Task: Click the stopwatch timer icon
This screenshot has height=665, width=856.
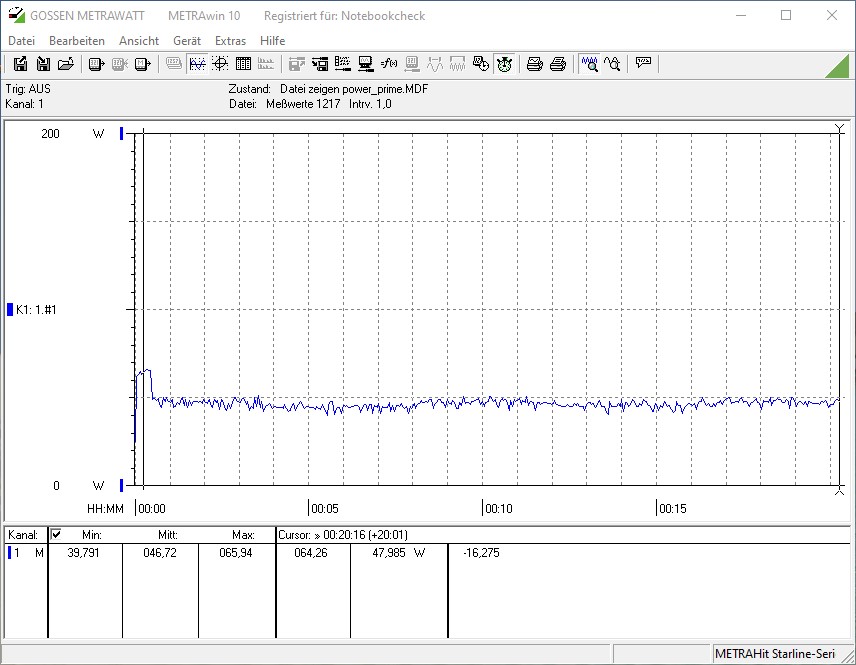Action: (504, 64)
